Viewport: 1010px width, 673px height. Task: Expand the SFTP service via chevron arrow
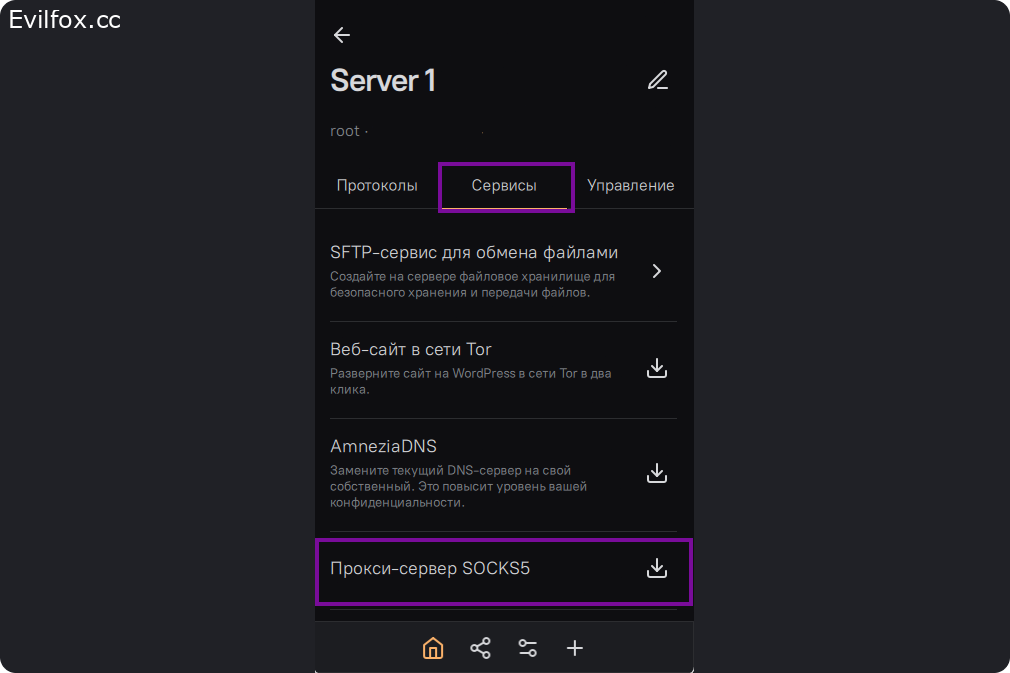click(657, 271)
